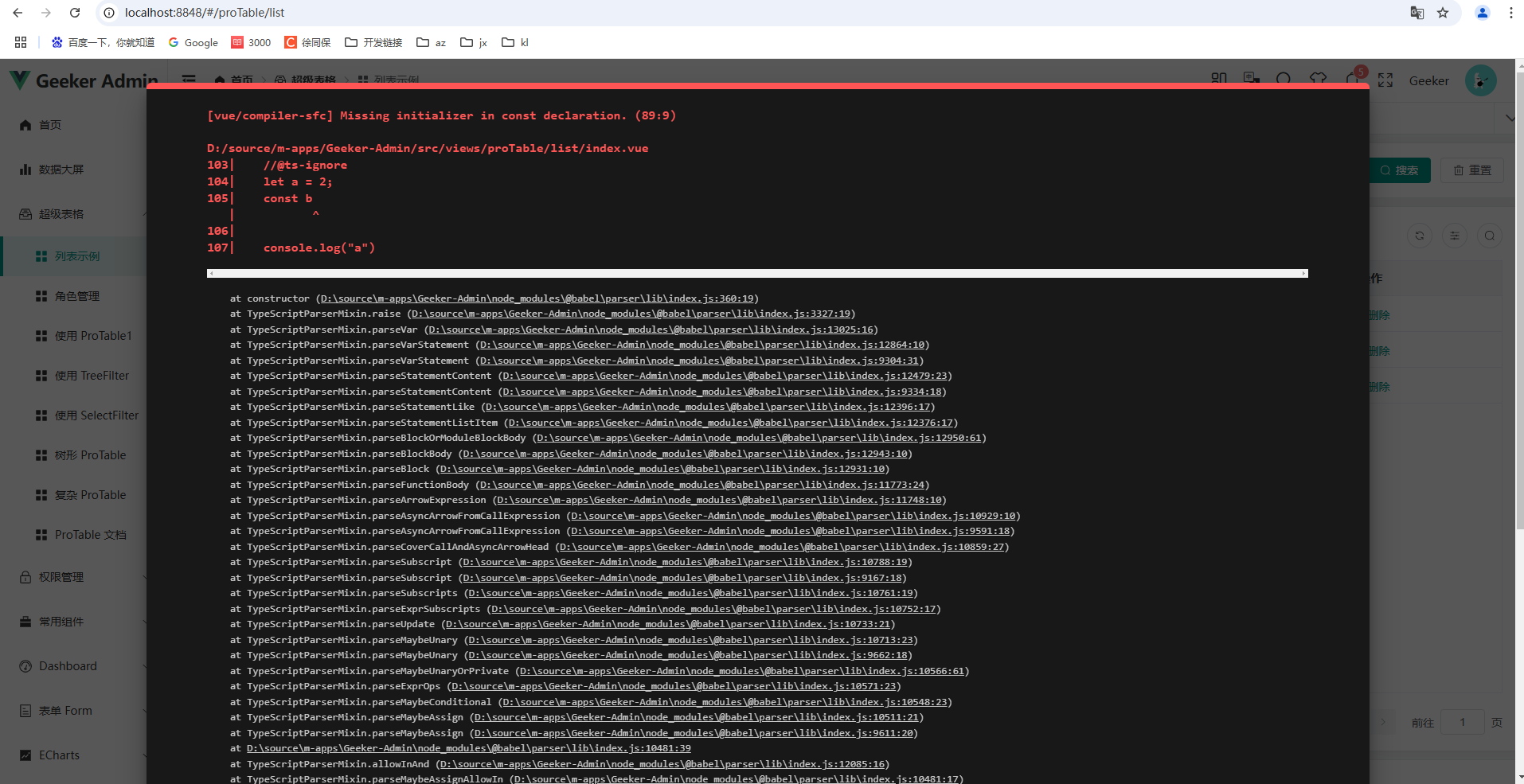Expand the ECharts submenu

click(73, 755)
